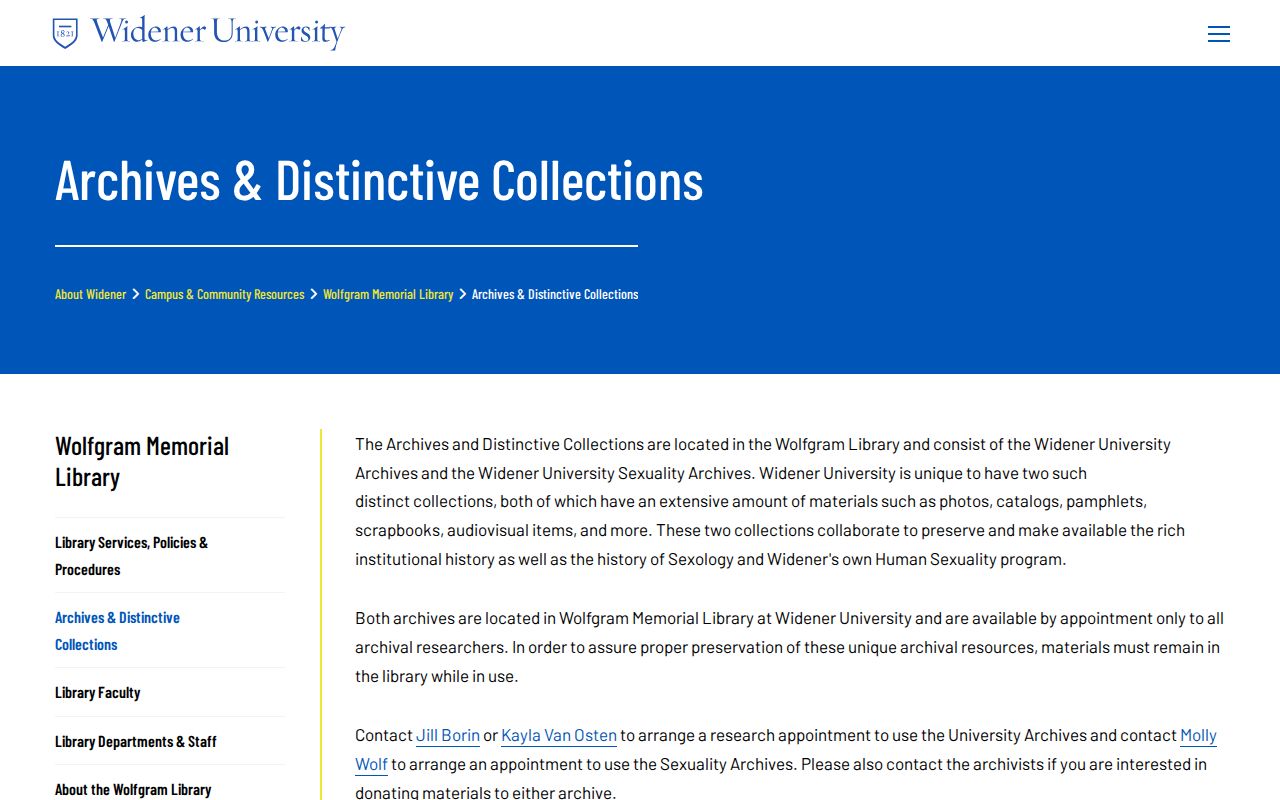
Task: Select Archives & Distinctive Collections breadcrumb text
Action: tap(555, 294)
